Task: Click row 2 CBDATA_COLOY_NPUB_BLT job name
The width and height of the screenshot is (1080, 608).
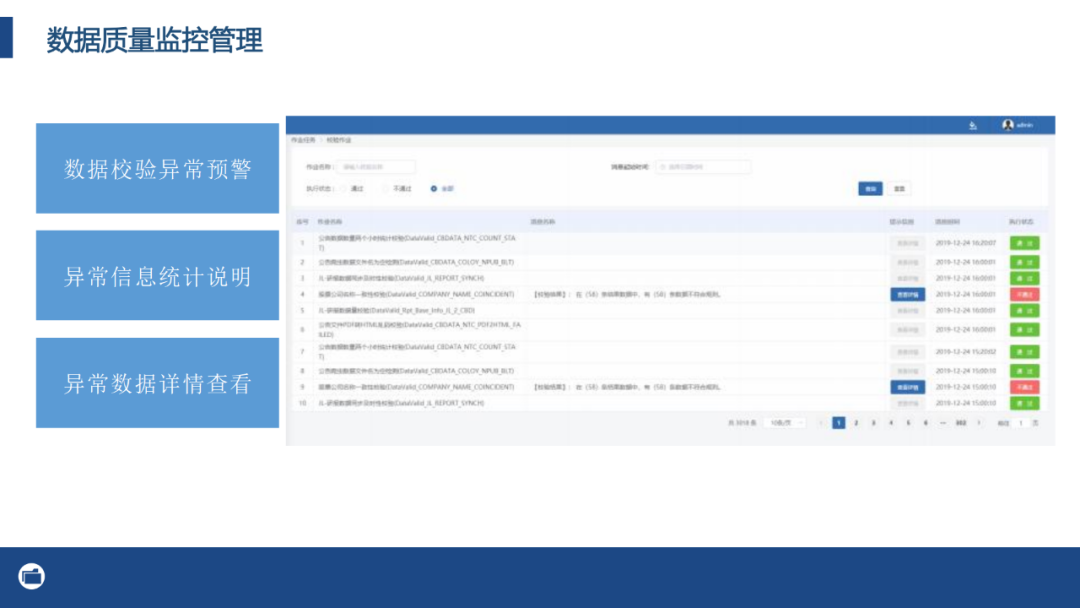Action: tap(416, 262)
